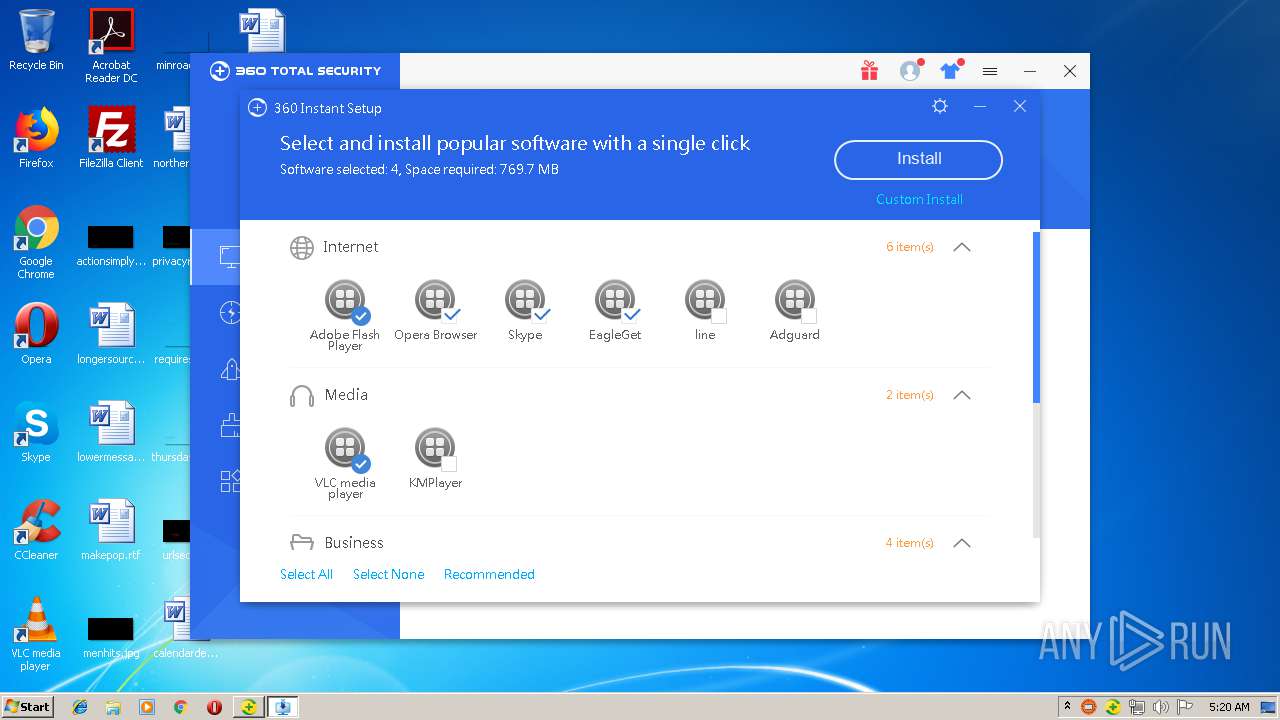Collapse the Media section chevron
This screenshot has height=720, width=1280.
coord(962,395)
